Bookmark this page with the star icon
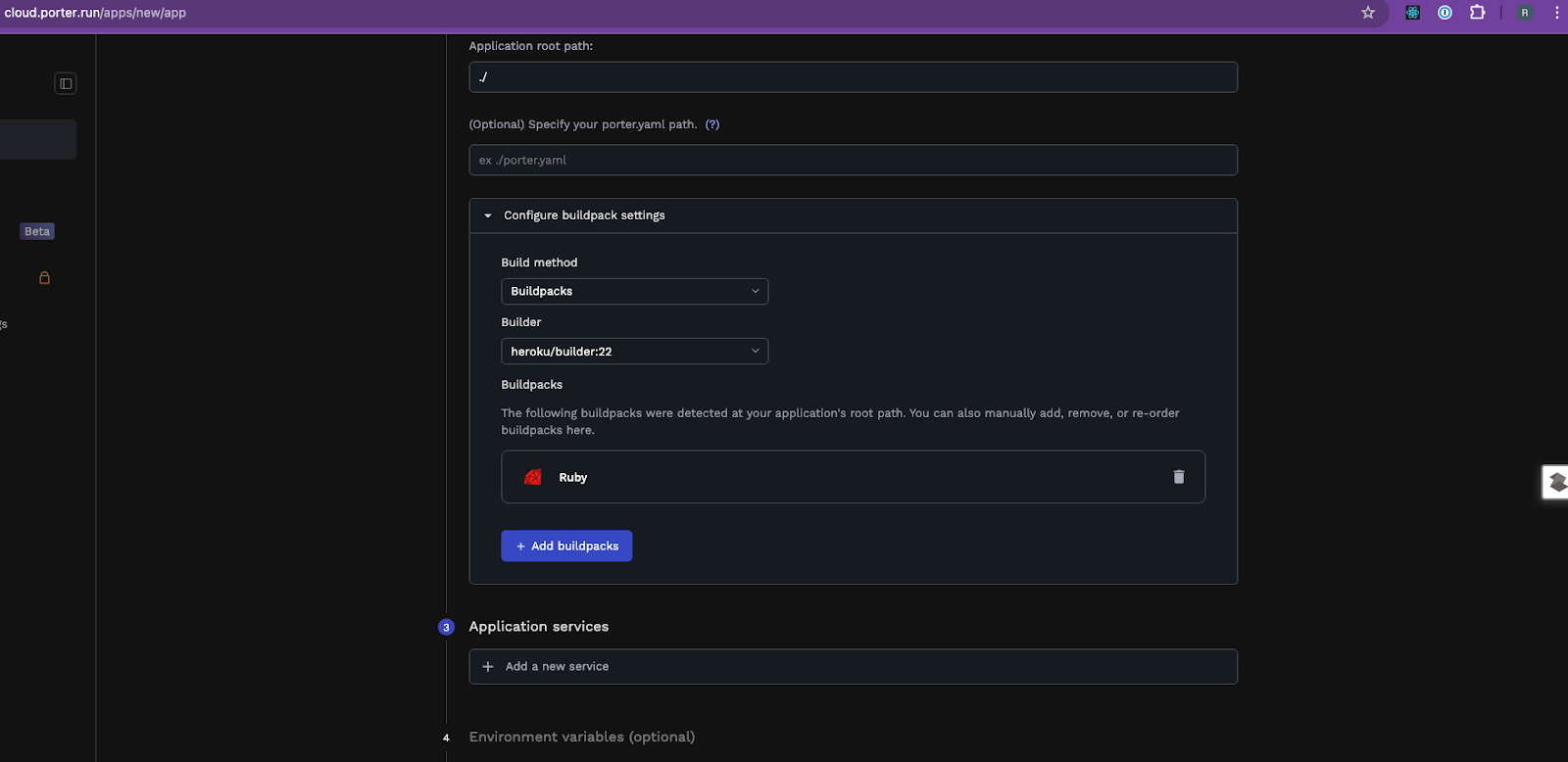This screenshot has height=762, width=1568. click(1368, 13)
